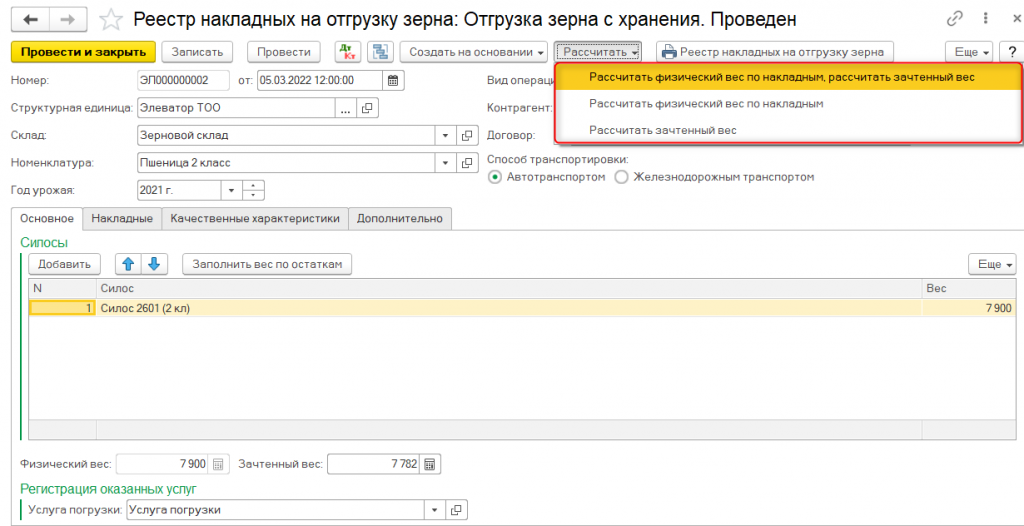Select Автотранспортом transport method
Image resolution: width=1024 pixels, height=526 pixels.
(x=495, y=177)
